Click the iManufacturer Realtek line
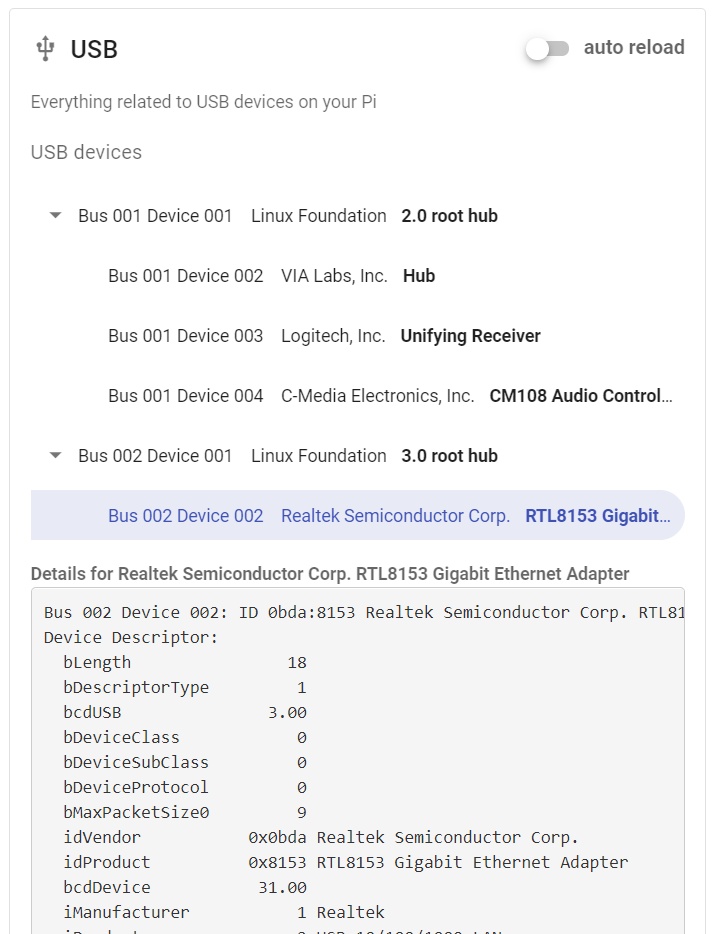713x934 pixels. pyautogui.click(x=224, y=912)
